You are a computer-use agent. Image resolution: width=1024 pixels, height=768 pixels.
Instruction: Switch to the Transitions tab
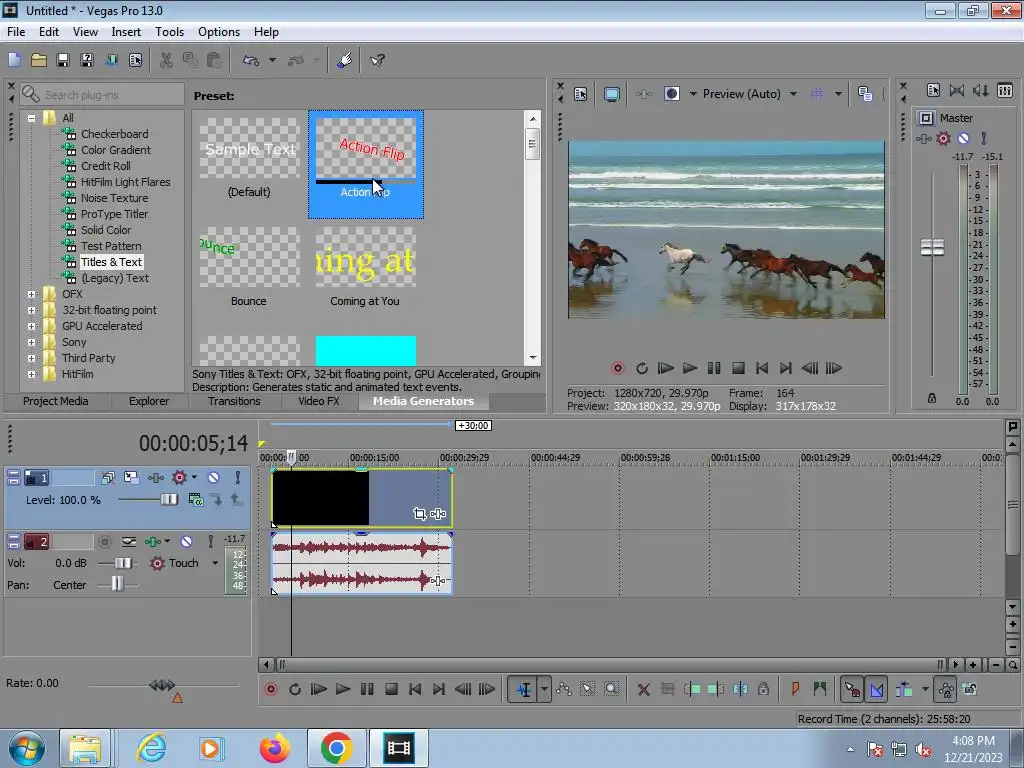234,401
